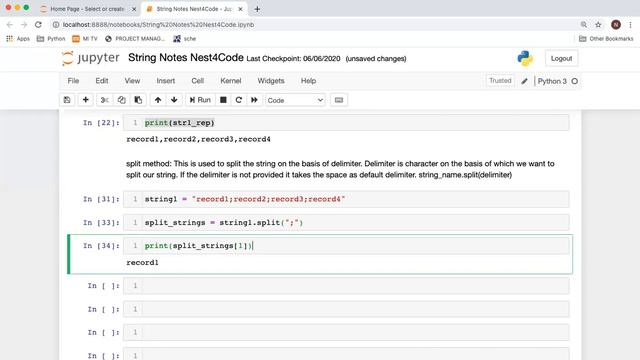Switch to the Home Page browser tab
Viewport: 640px width, 360px height.
[87, 9]
